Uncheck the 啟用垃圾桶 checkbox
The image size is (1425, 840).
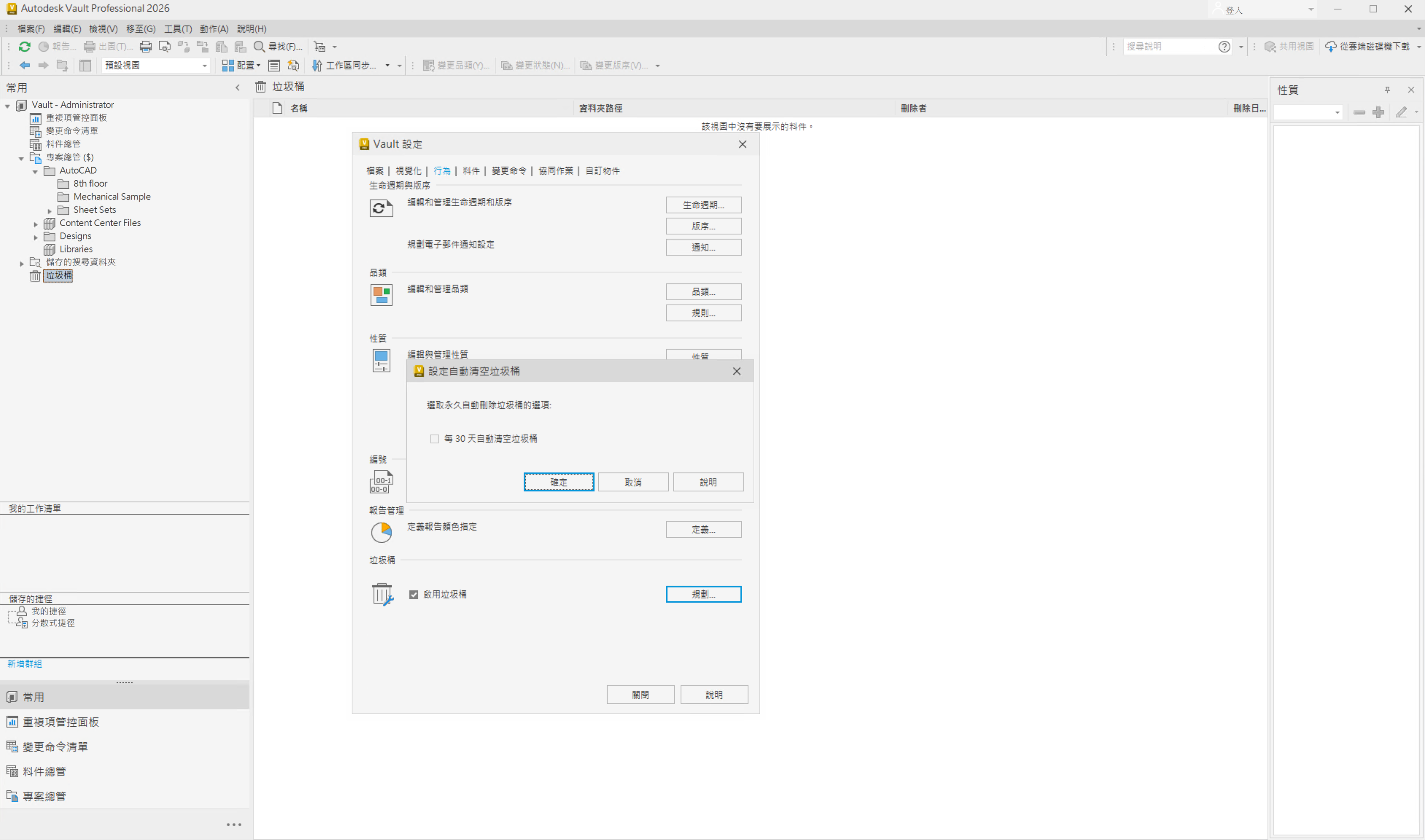click(414, 594)
